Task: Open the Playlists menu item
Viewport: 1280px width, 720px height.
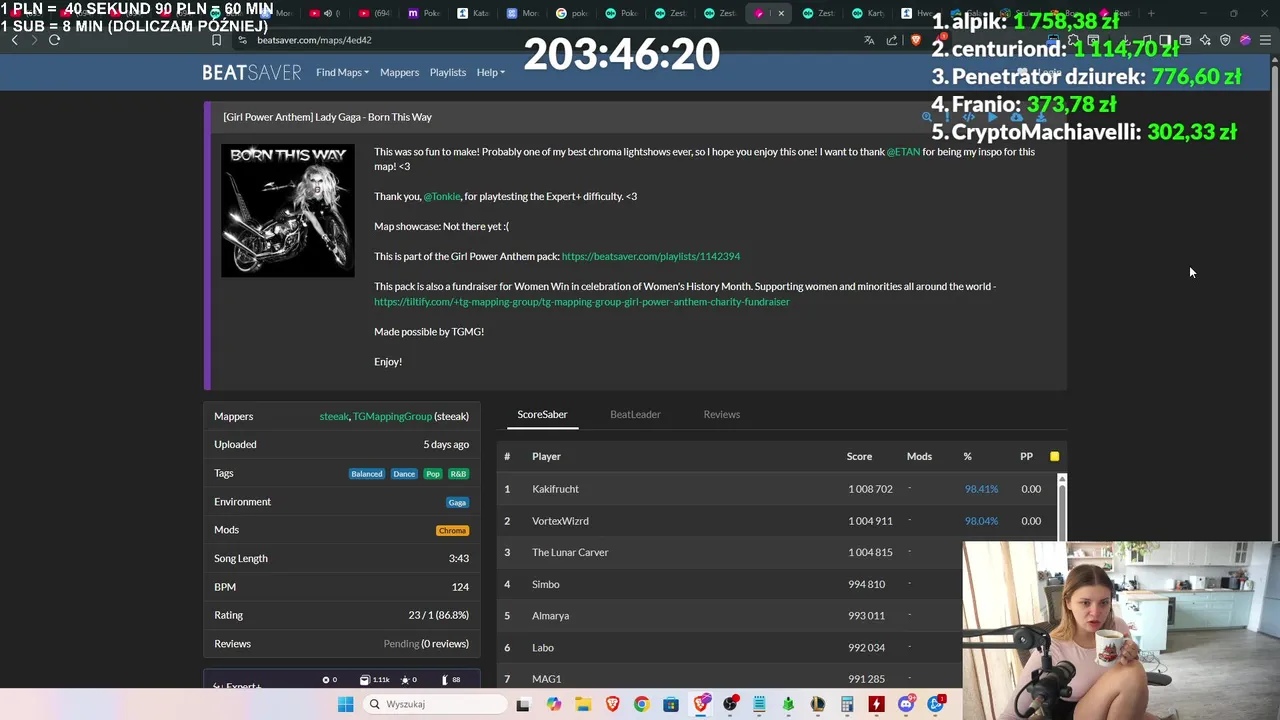Action: (x=447, y=72)
